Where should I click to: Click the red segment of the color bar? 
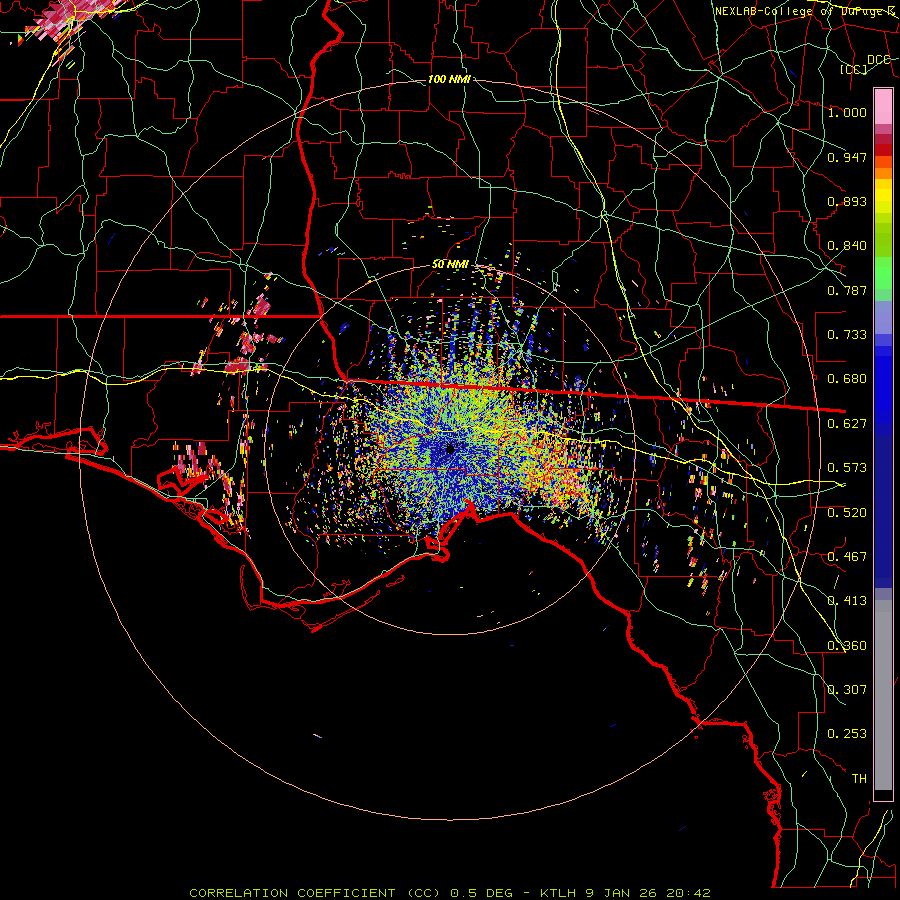pos(883,150)
